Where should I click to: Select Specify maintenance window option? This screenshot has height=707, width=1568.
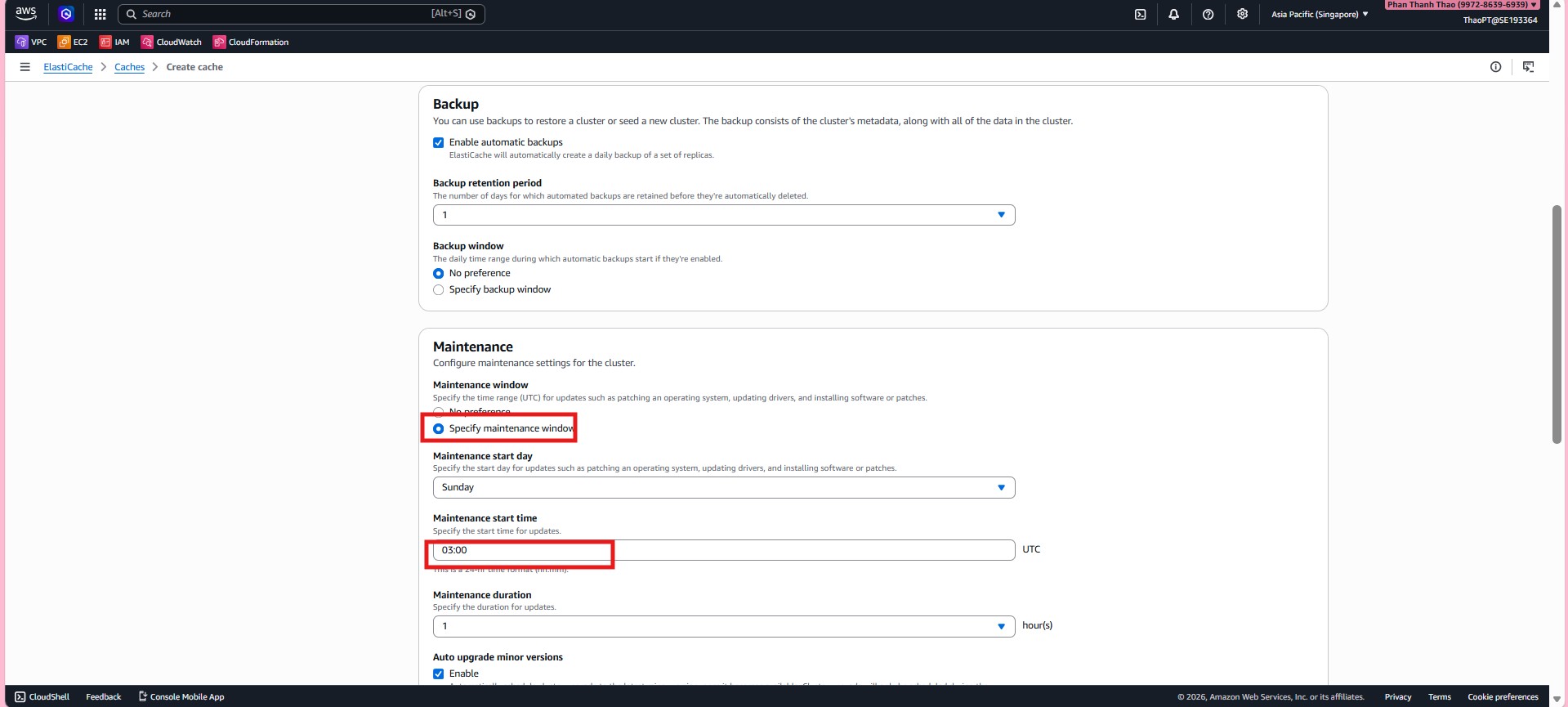(439, 428)
